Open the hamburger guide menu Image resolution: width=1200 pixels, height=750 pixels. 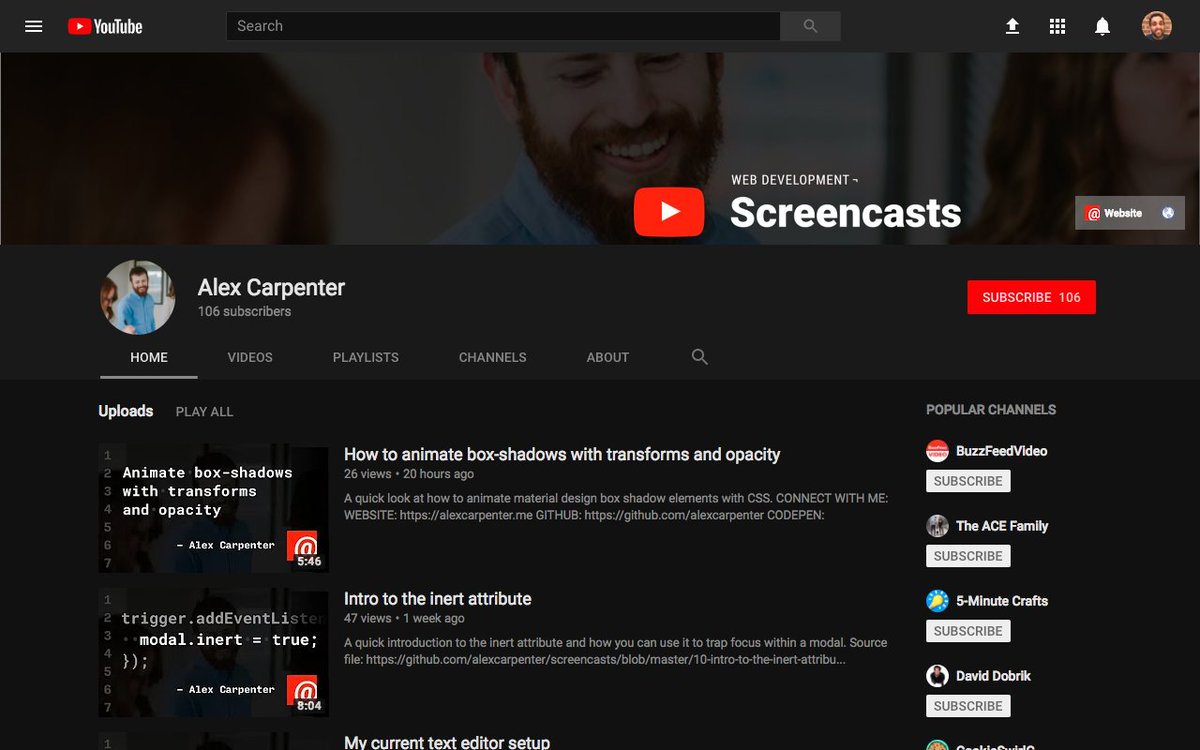[34, 26]
